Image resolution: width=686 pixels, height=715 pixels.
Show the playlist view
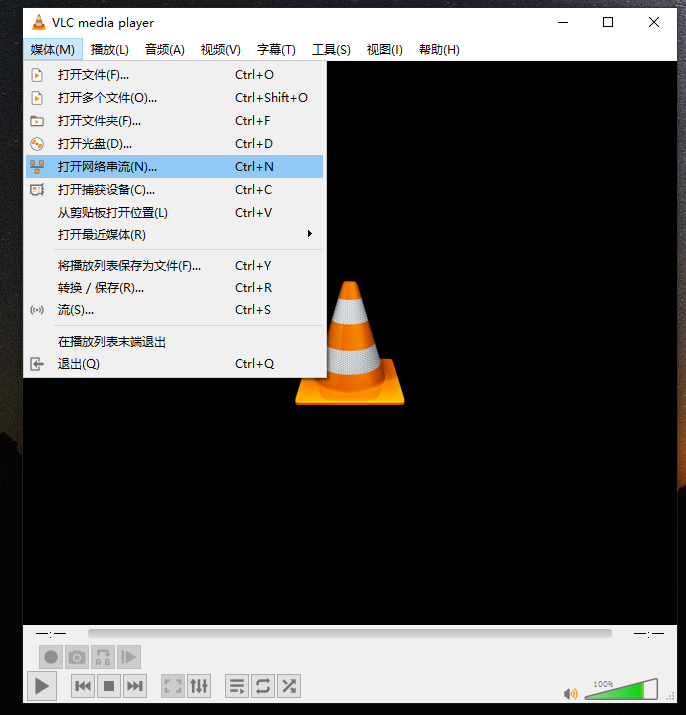(237, 686)
